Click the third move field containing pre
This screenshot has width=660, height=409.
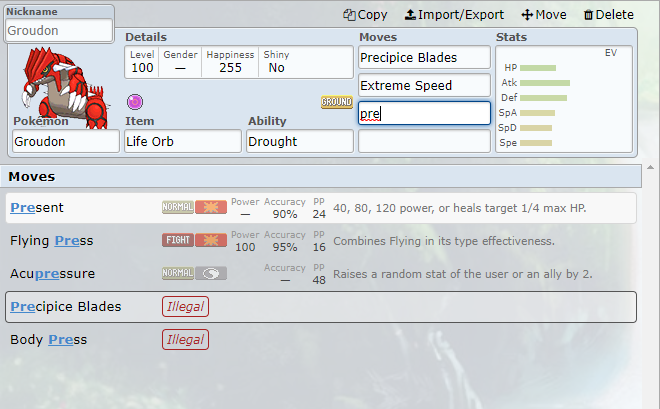click(424, 113)
